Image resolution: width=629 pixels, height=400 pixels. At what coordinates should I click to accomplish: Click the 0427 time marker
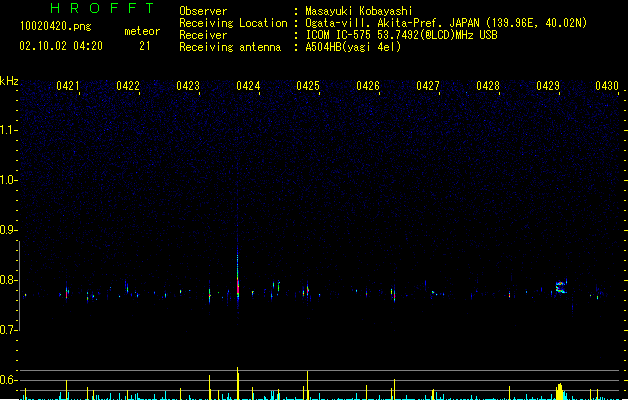(428, 86)
